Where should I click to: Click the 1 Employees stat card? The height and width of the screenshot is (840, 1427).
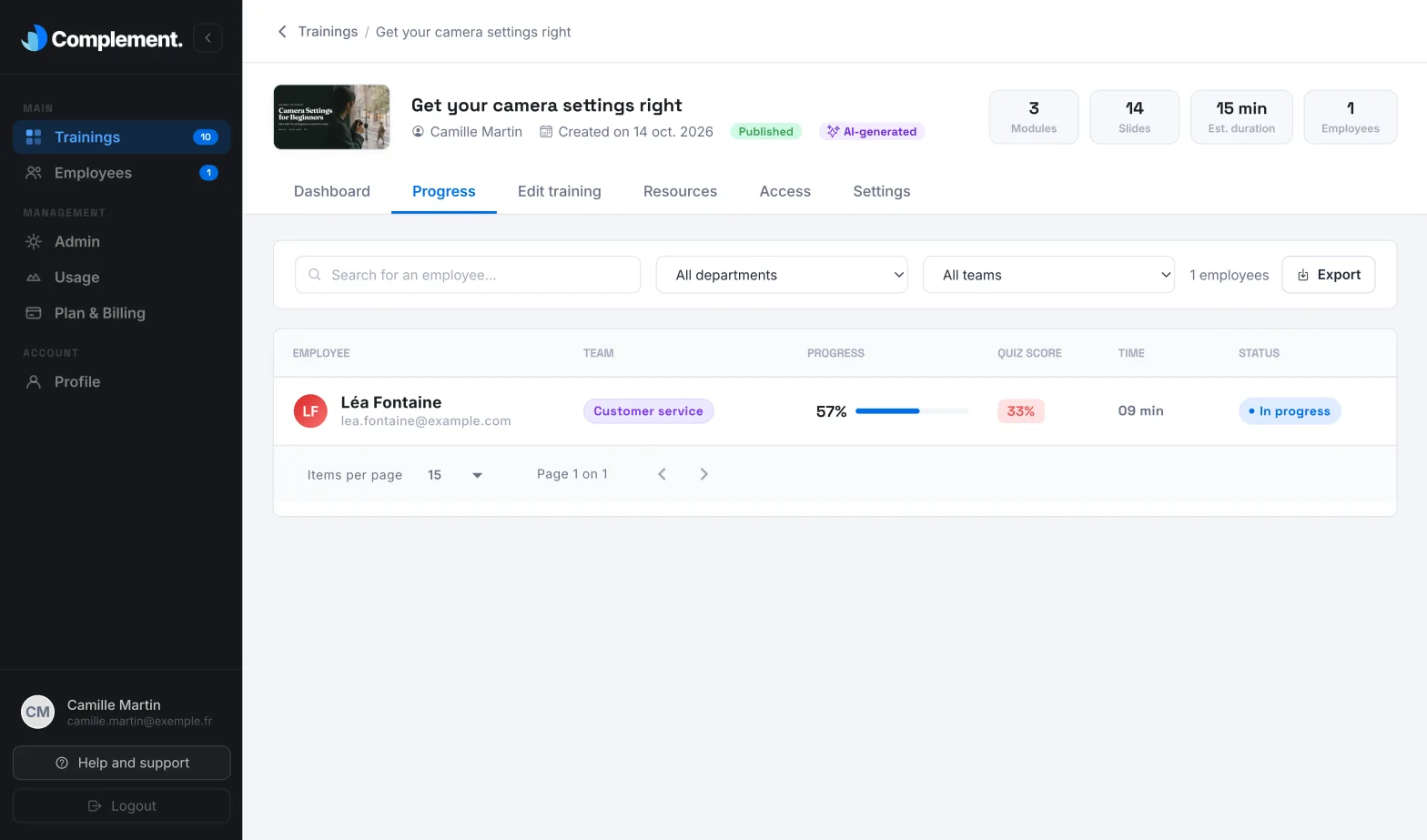(x=1351, y=116)
